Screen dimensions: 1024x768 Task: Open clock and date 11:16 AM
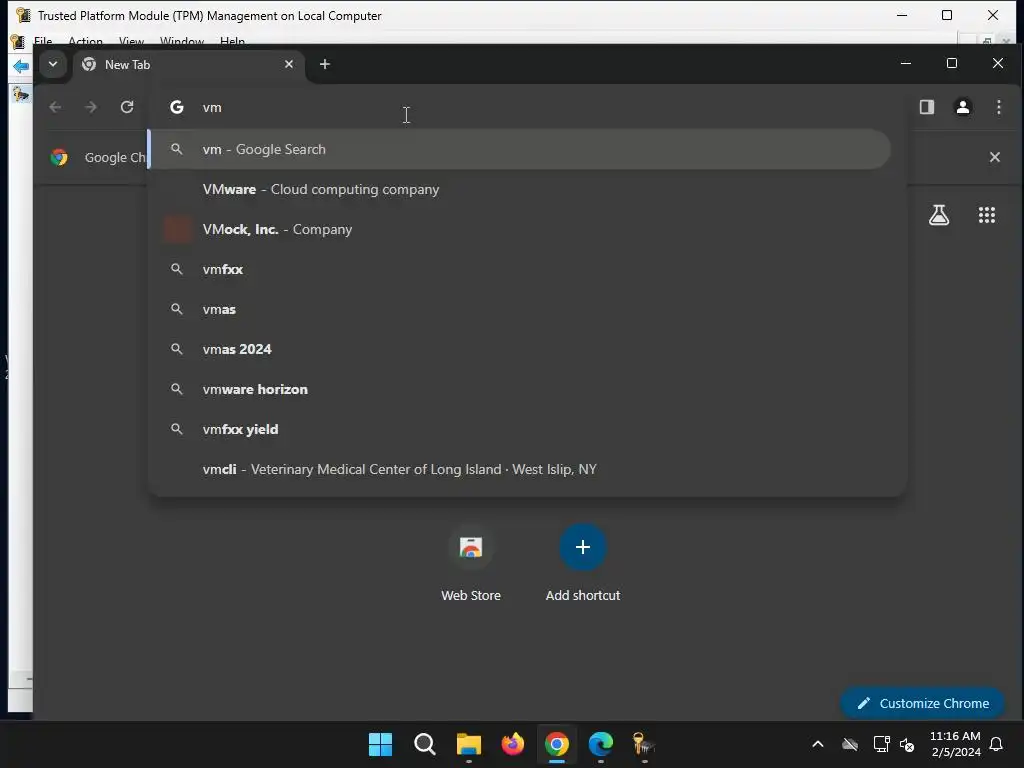click(955, 744)
